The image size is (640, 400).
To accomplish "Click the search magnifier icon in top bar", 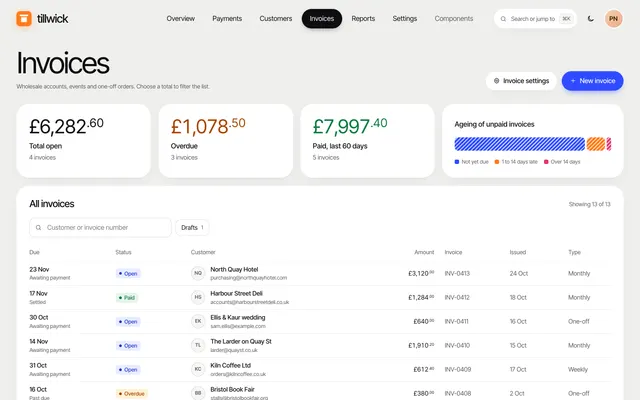I will pyautogui.click(x=503, y=19).
